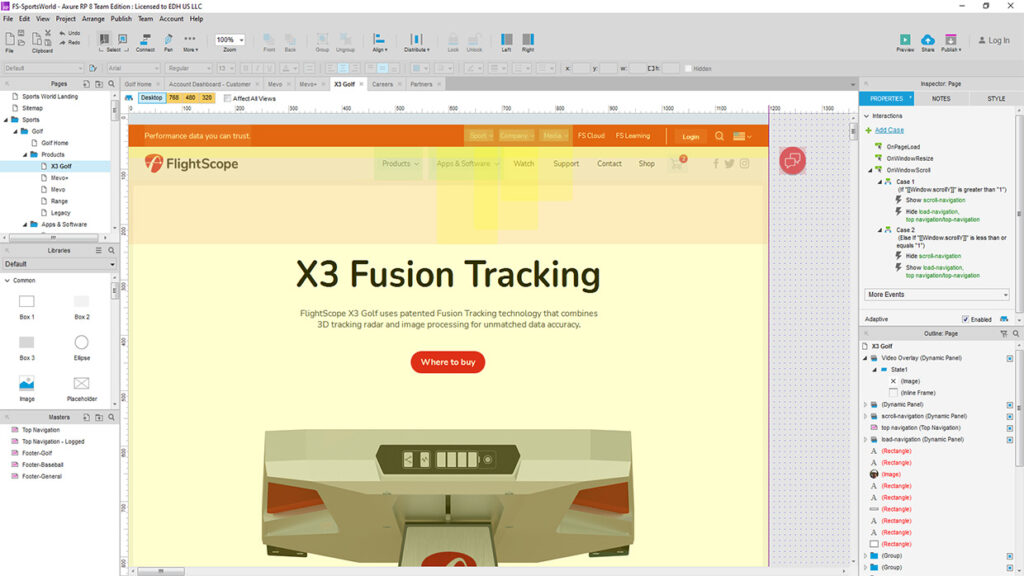Toggle the Affect All Views checkbox
1024x576 pixels.
point(227,98)
